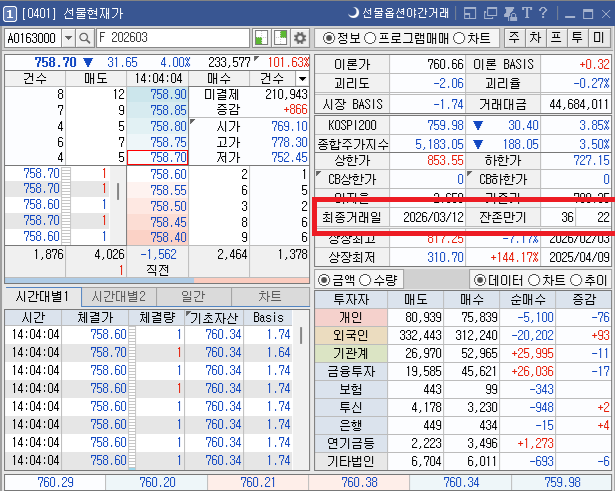This screenshot has width=615, height=491.
Task: Click the magnifier symbol search icon
Action: 84,38
